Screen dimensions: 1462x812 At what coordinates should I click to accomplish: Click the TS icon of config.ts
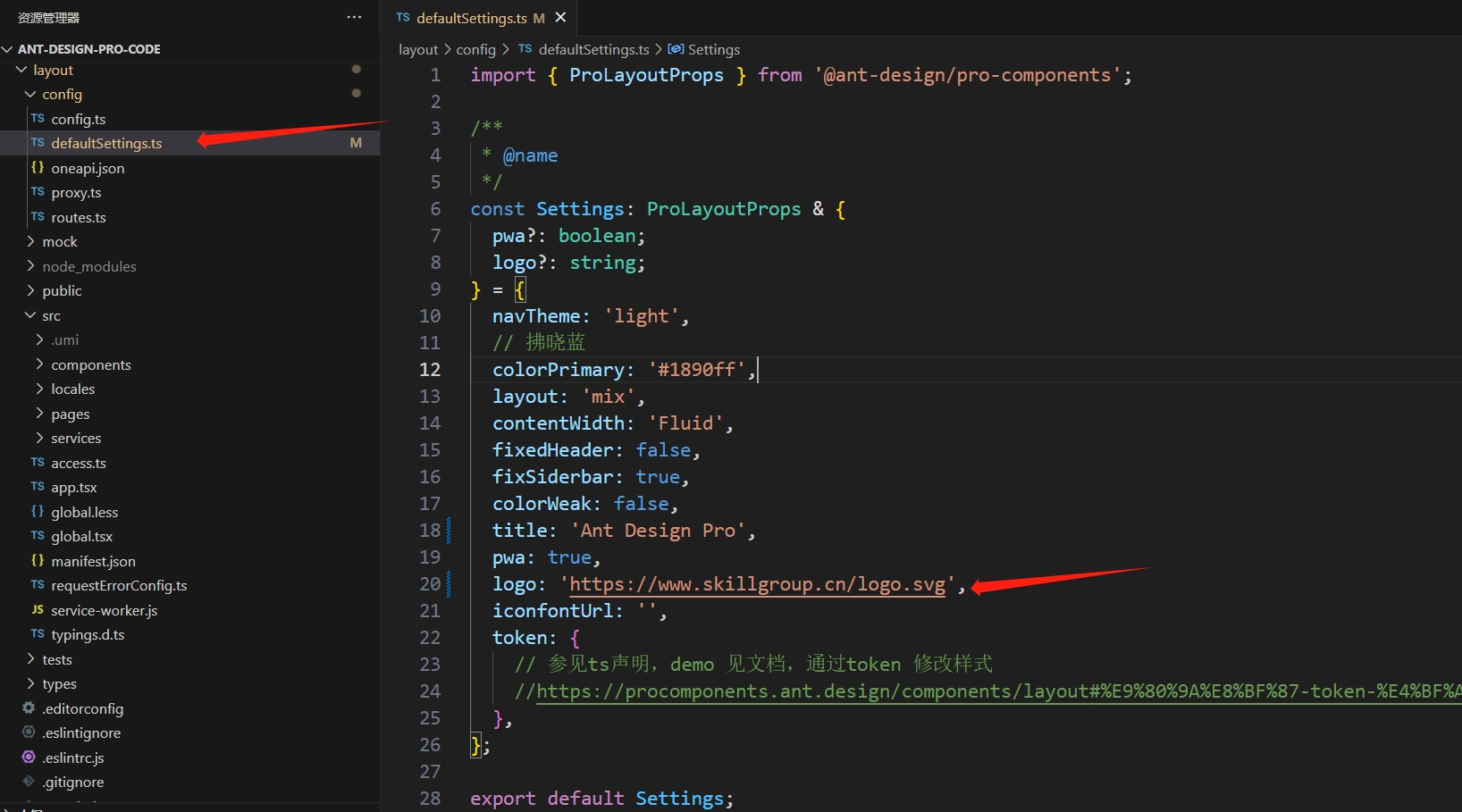pyautogui.click(x=38, y=119)
